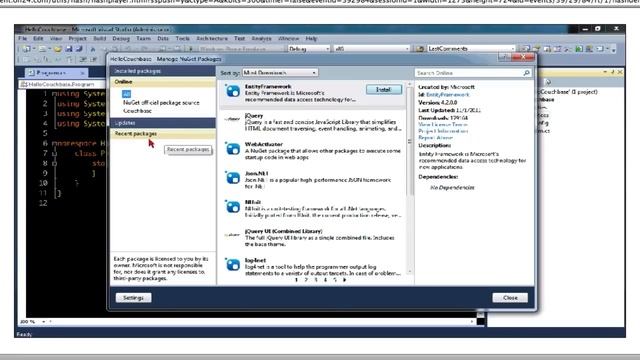Viewport: 640px width, 360px height.
Task: Click the package list scroll-down arrow
Action: pyautogui.click(x=409, y=272)
